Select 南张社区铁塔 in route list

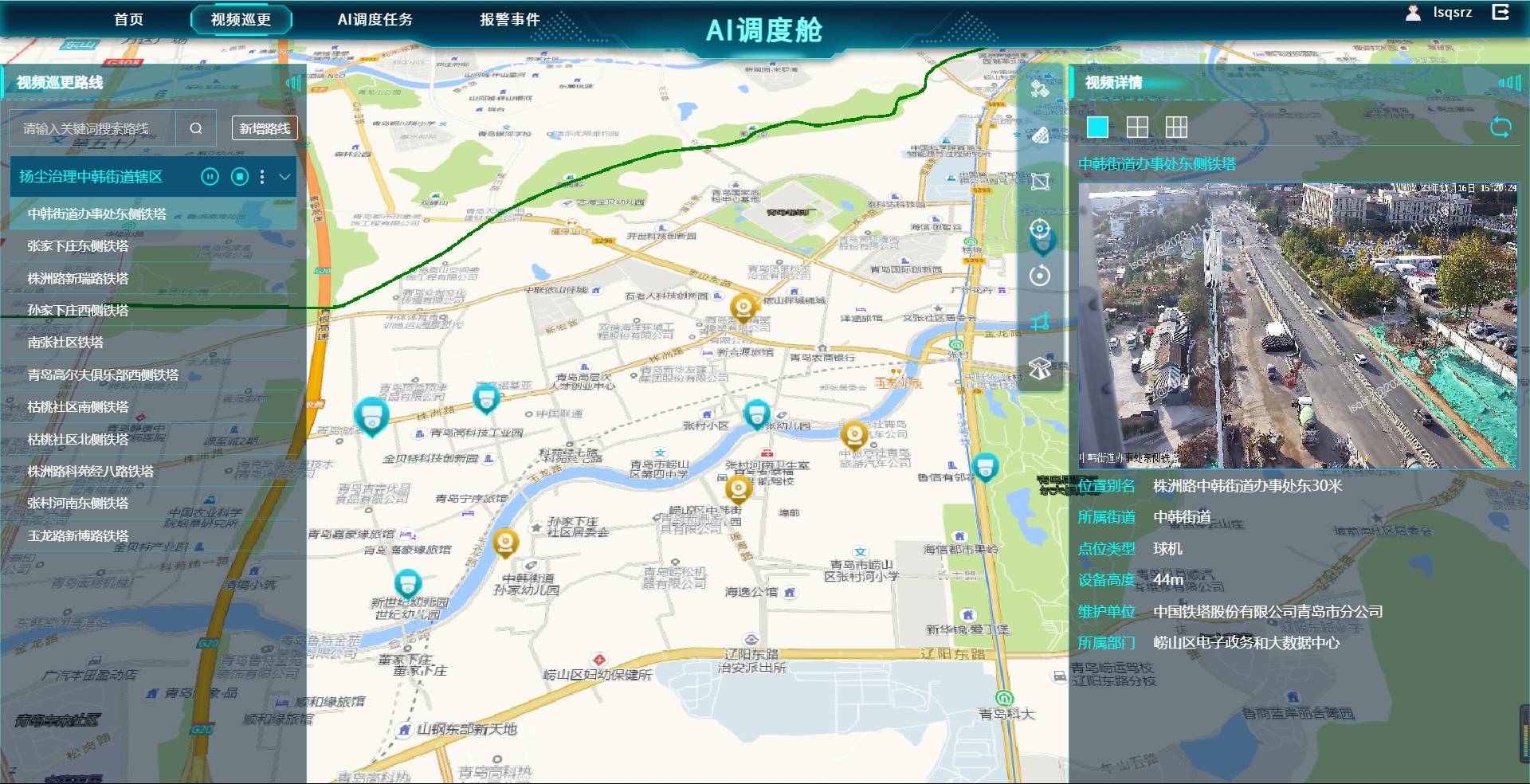click(x=152, y=342)
